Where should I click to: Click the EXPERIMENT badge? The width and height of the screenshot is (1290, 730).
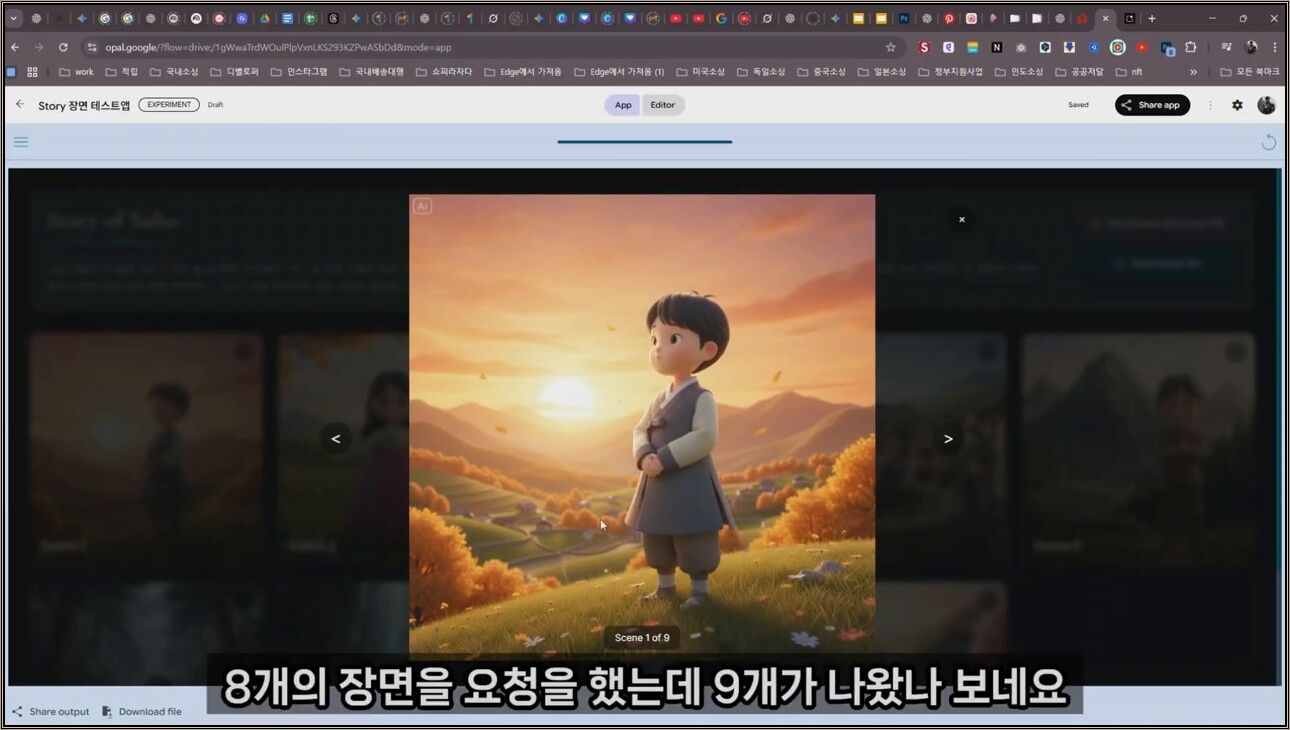point(169,104)
